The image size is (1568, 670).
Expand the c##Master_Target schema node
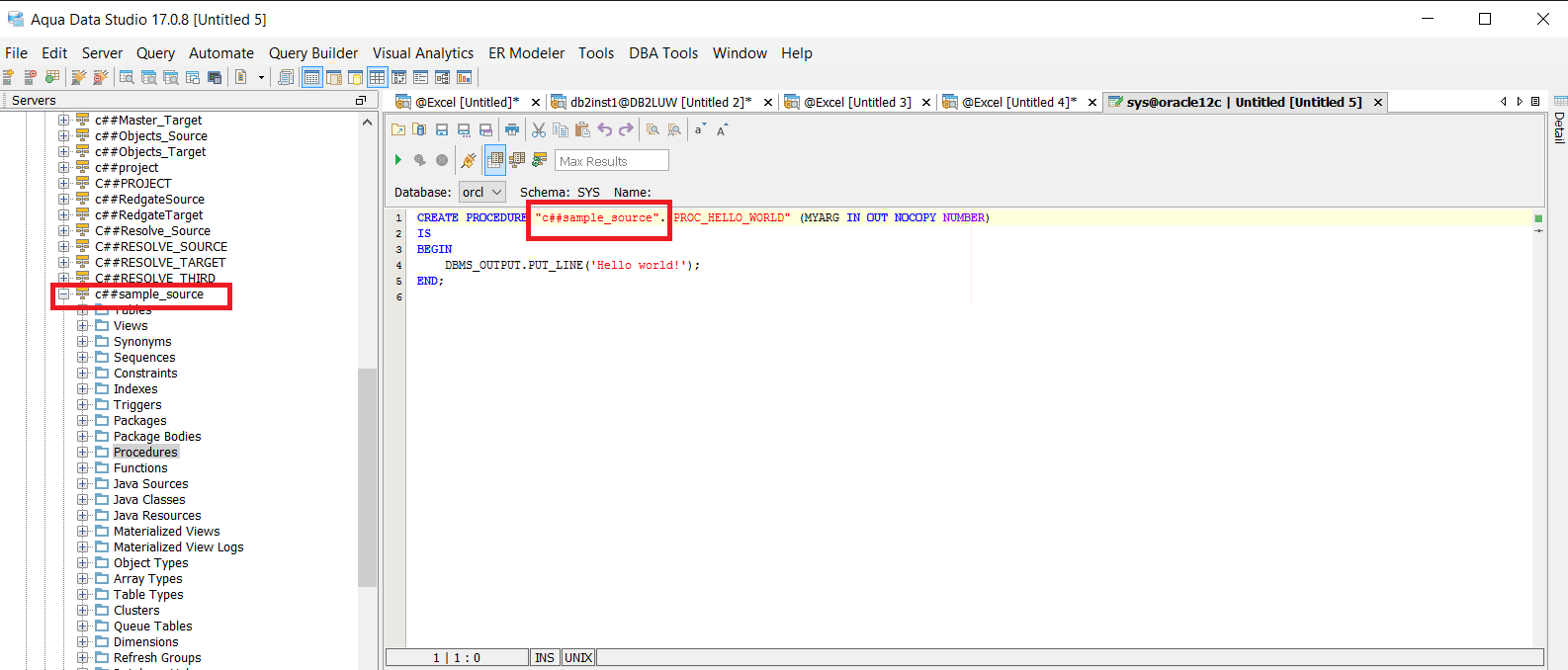[64, 121]
